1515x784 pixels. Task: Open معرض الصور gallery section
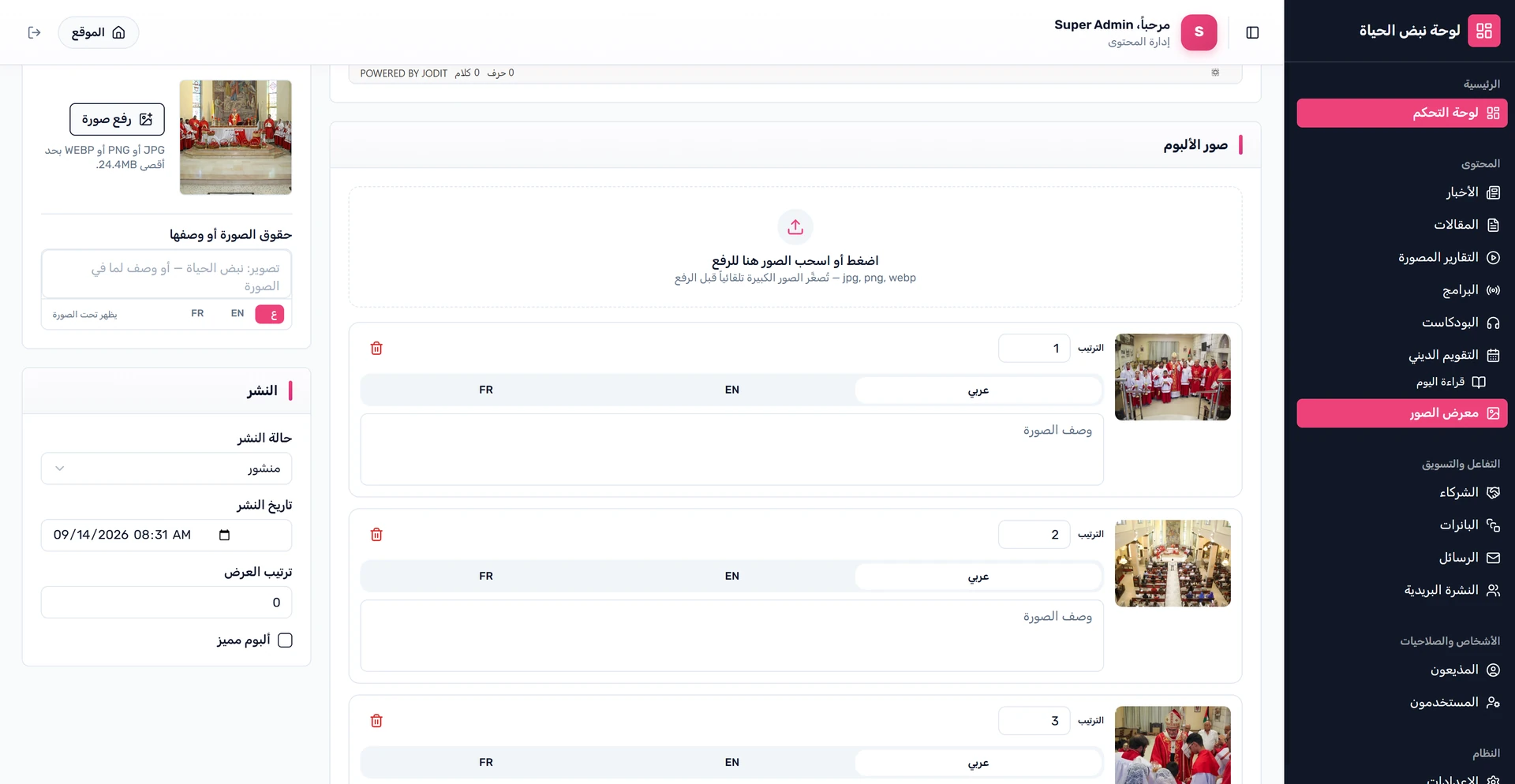[x=1401, y=413]
